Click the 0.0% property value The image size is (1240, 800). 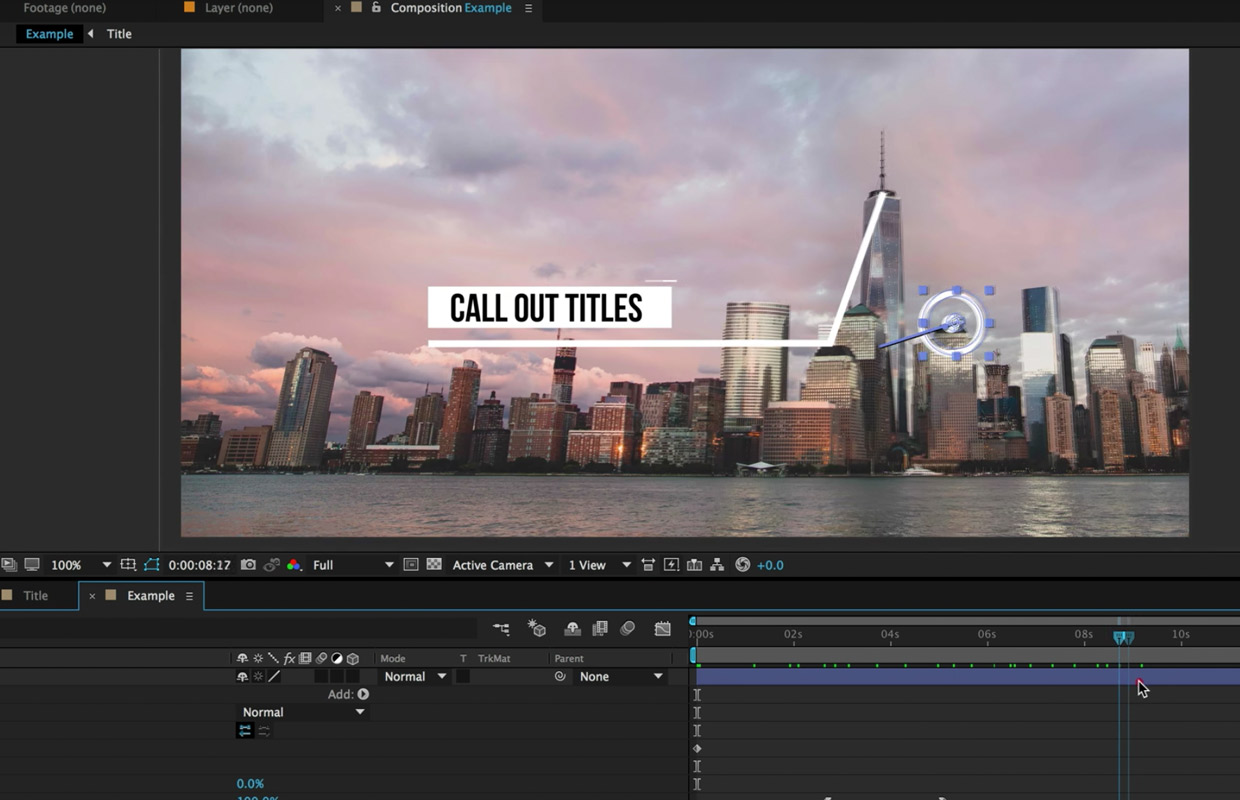point(250,784)
